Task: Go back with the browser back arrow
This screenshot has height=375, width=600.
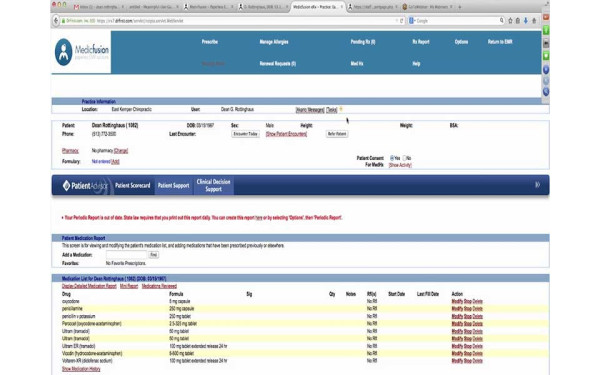Action: (x=56, y=21)
